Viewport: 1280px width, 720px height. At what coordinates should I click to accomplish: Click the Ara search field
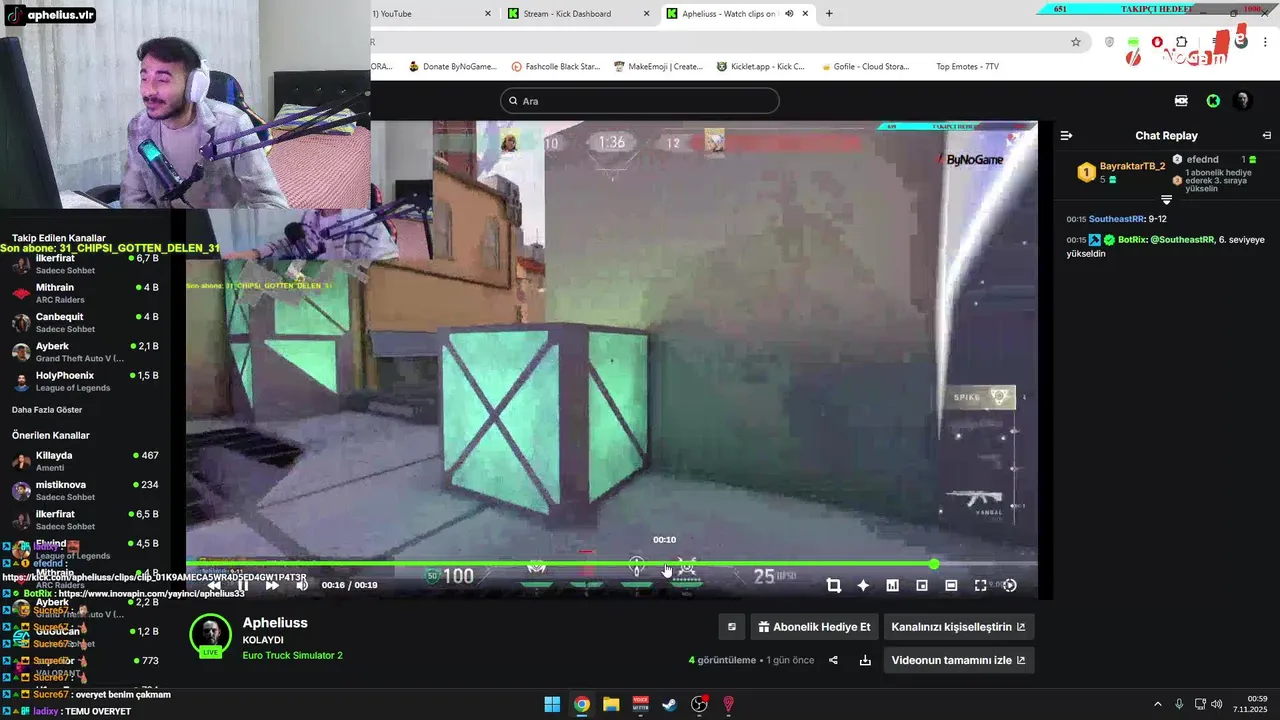click(x=640, y=101)
